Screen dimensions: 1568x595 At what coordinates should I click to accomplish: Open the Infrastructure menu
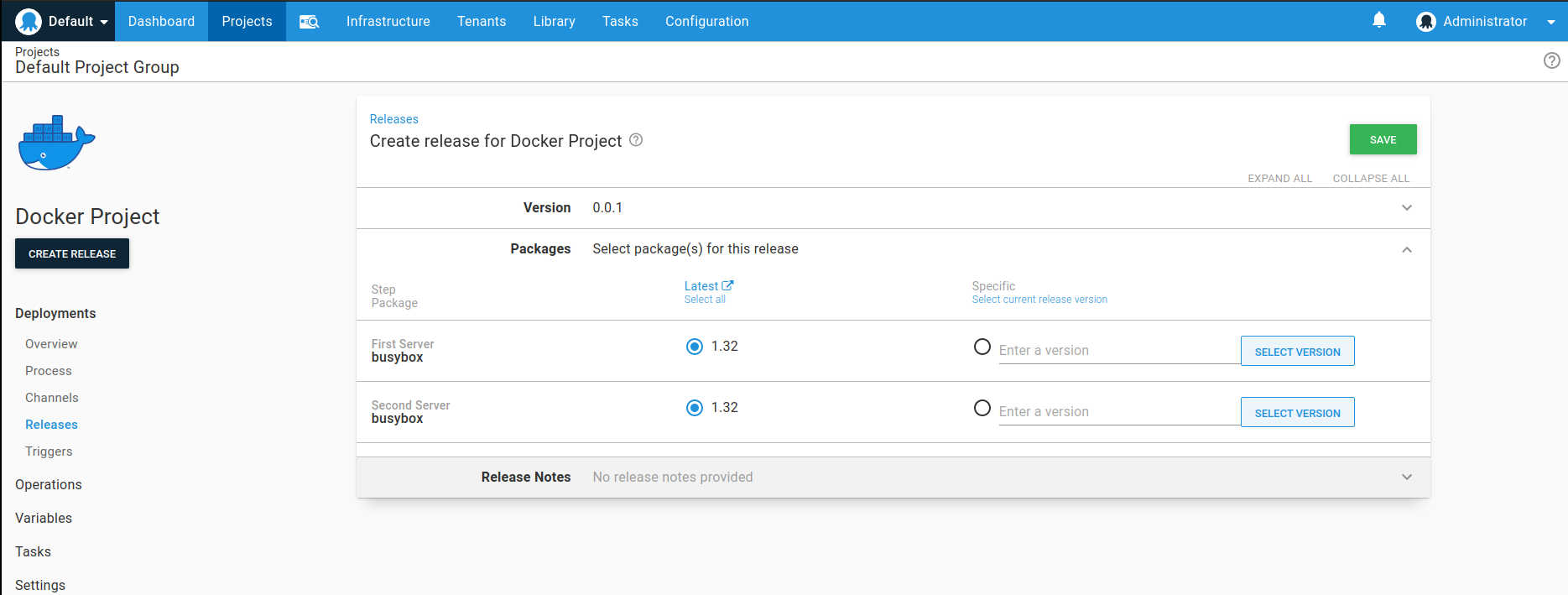click(x=388, y=21)
